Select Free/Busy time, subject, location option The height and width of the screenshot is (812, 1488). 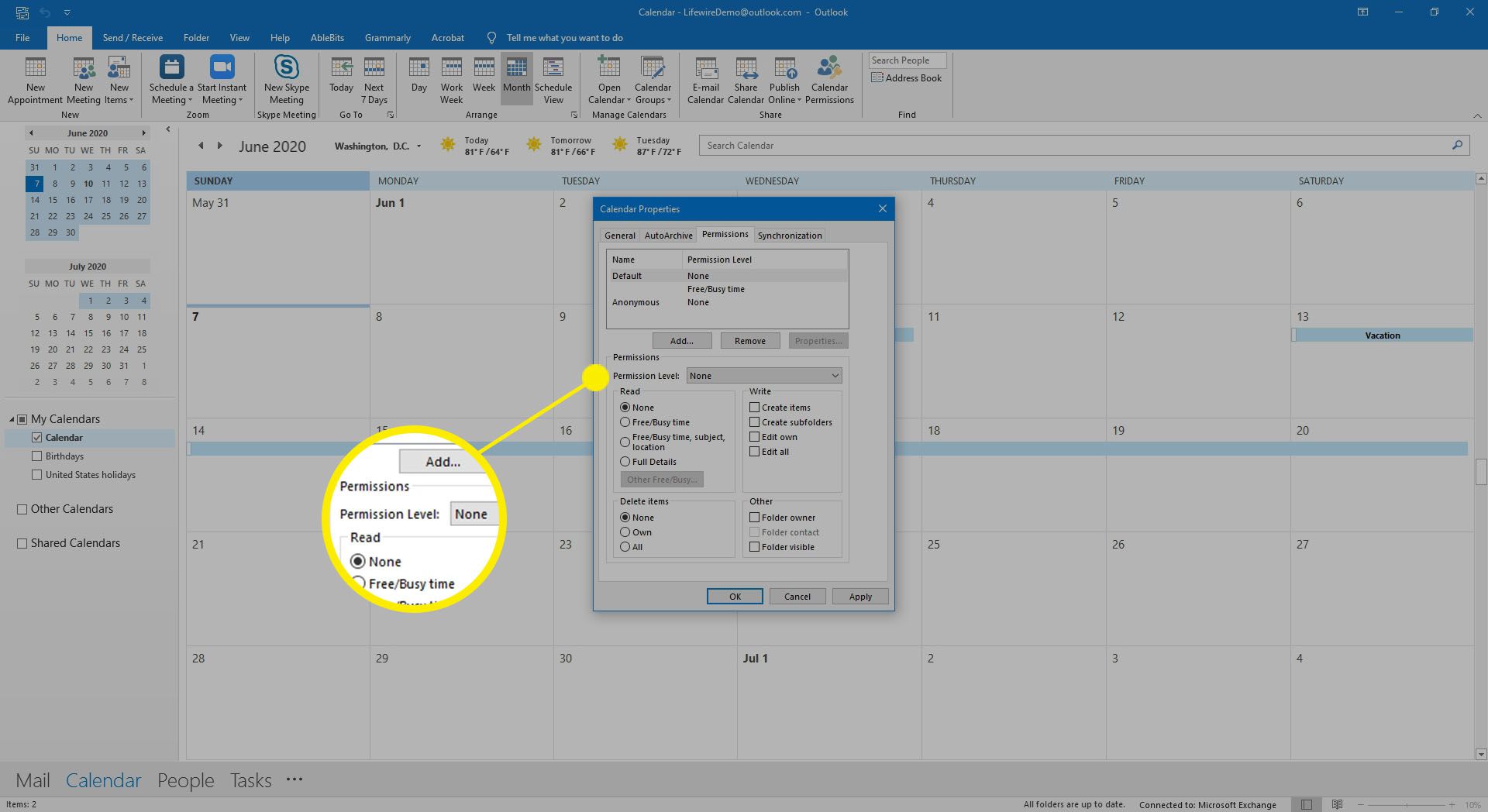click(625, 442)
